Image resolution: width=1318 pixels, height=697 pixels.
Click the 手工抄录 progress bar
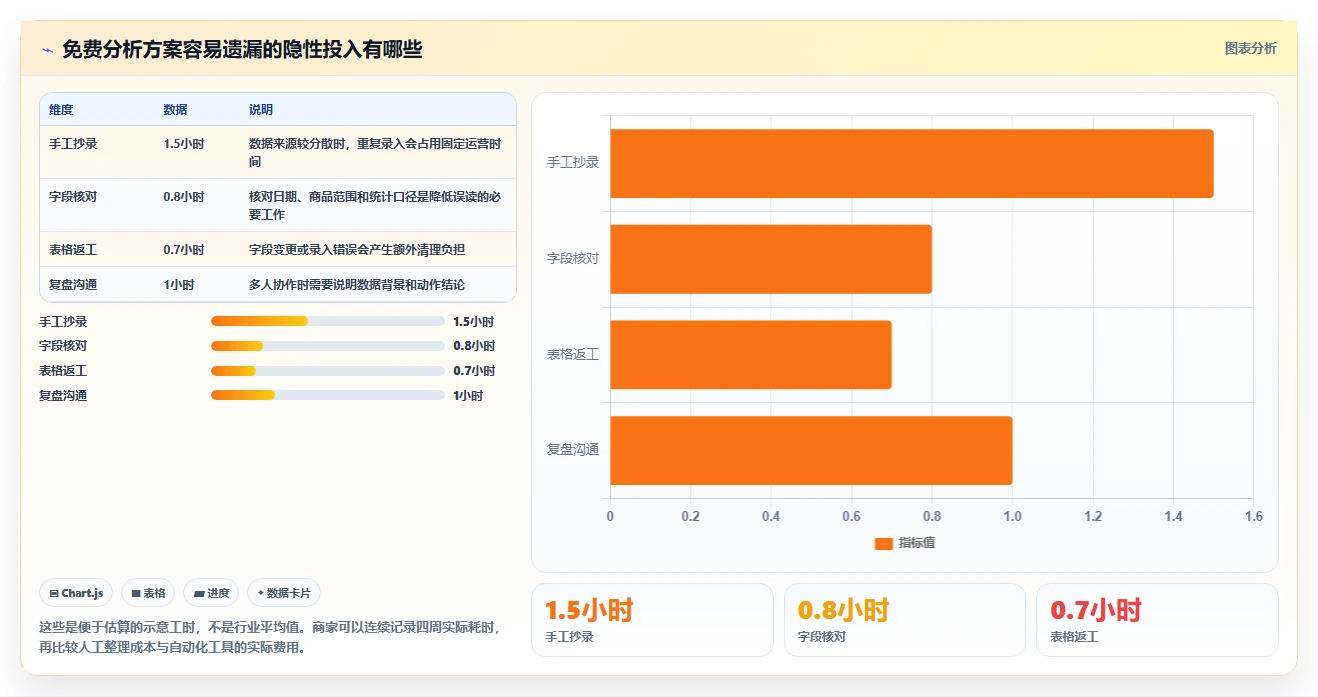coord(327,321)
